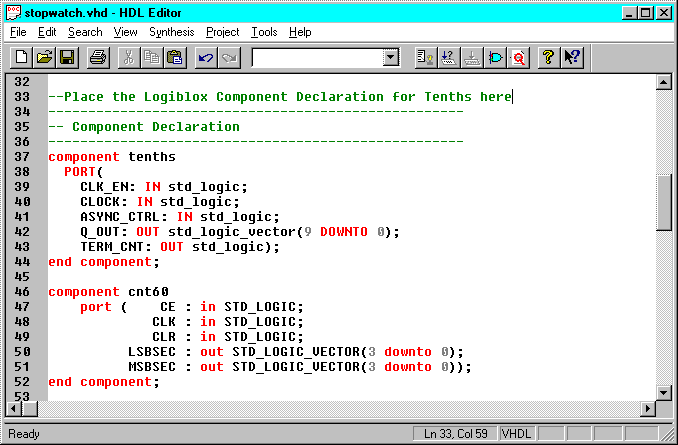
Task: Minimize the HDL Editor window
Action: click(629, 13)
